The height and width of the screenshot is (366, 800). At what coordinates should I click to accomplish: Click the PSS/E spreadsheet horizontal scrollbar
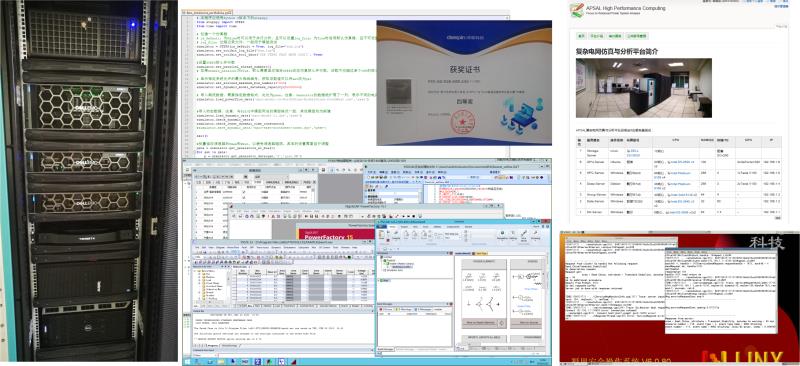(x=284, y=302)
